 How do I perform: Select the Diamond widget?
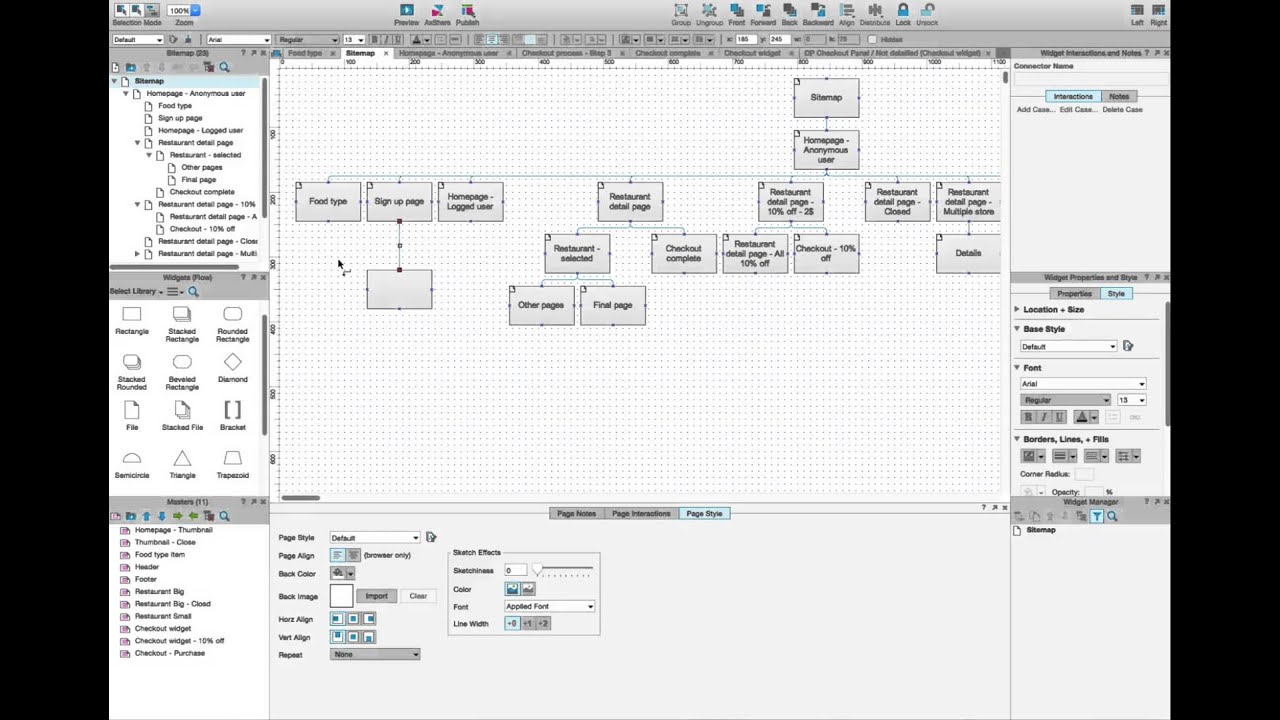click(233, 367)
